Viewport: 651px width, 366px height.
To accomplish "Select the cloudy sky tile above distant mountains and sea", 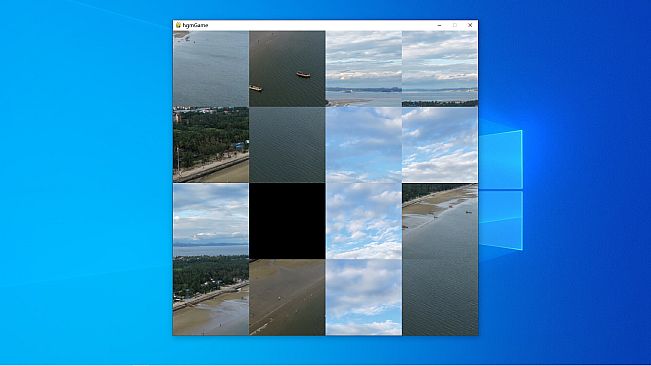I will pyautogui.click(x=211, y=221).
